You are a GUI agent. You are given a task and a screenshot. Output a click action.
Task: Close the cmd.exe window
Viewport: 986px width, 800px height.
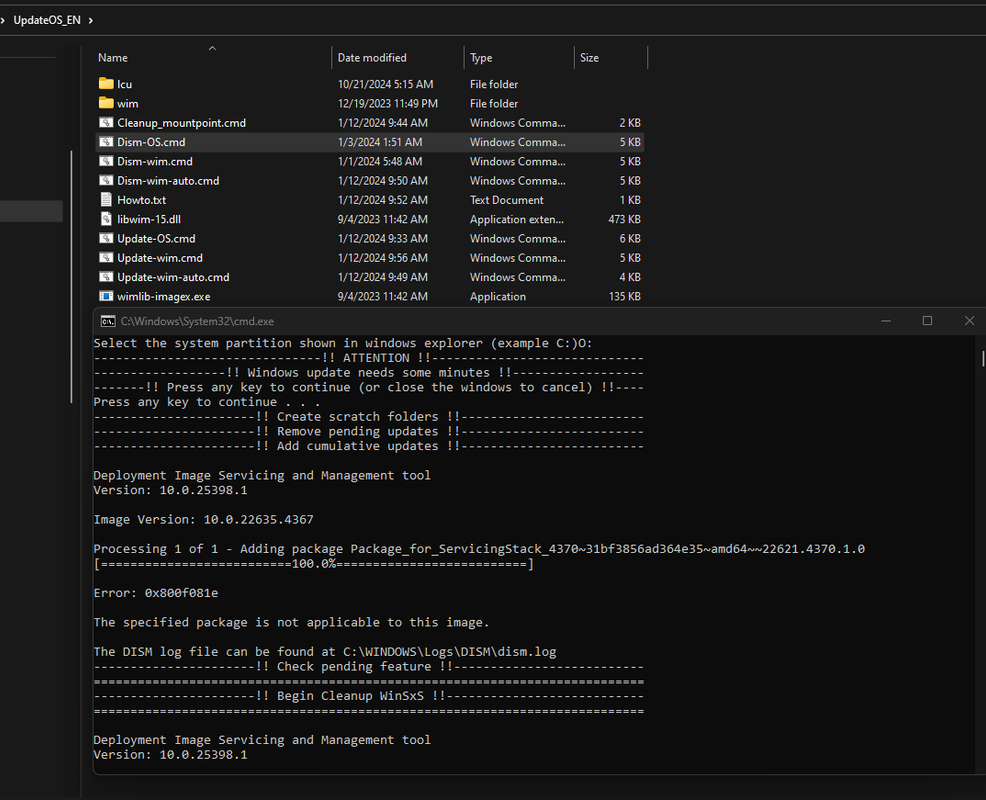point(969,321)
